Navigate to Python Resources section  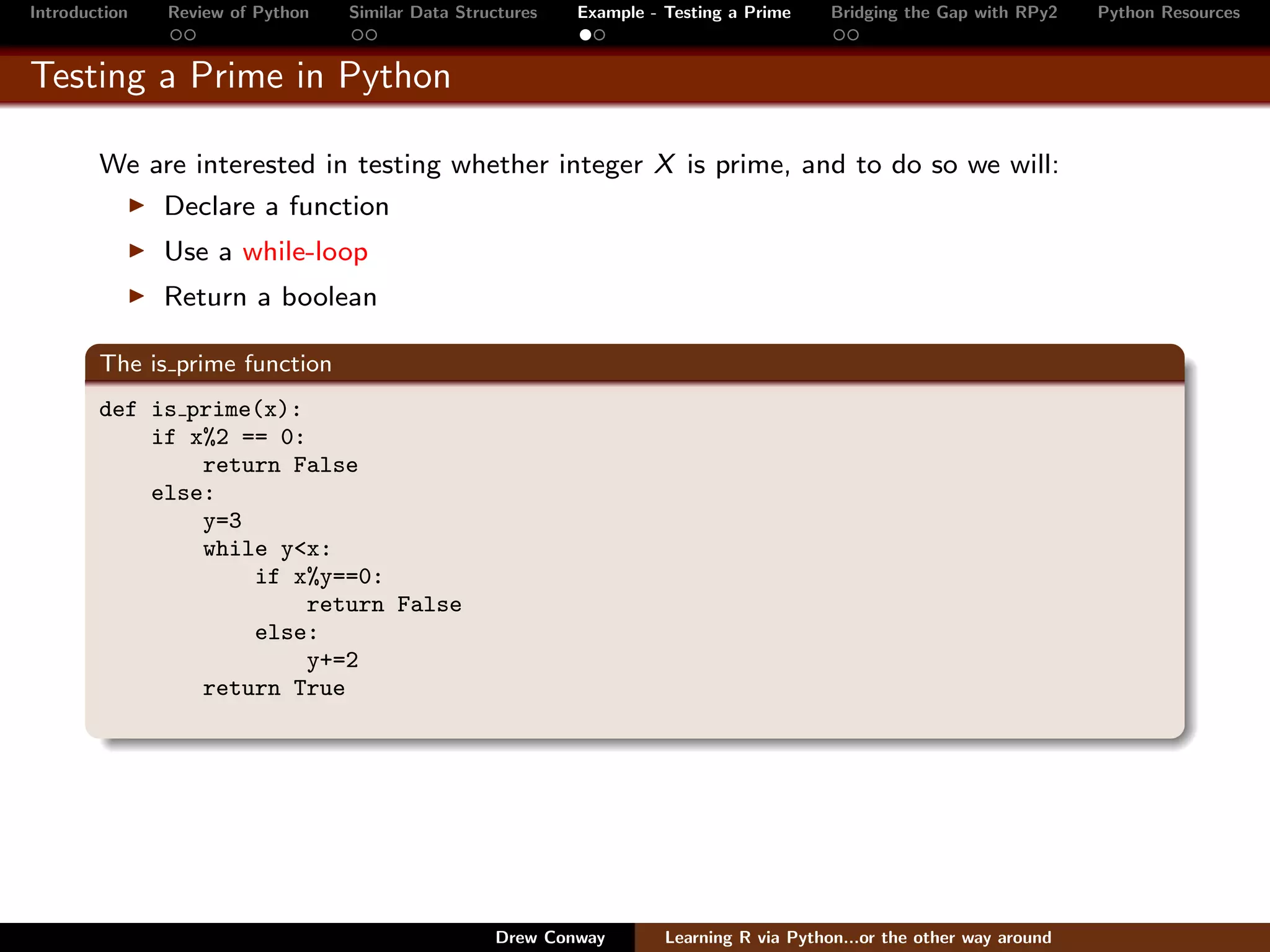coord(1168,13)
